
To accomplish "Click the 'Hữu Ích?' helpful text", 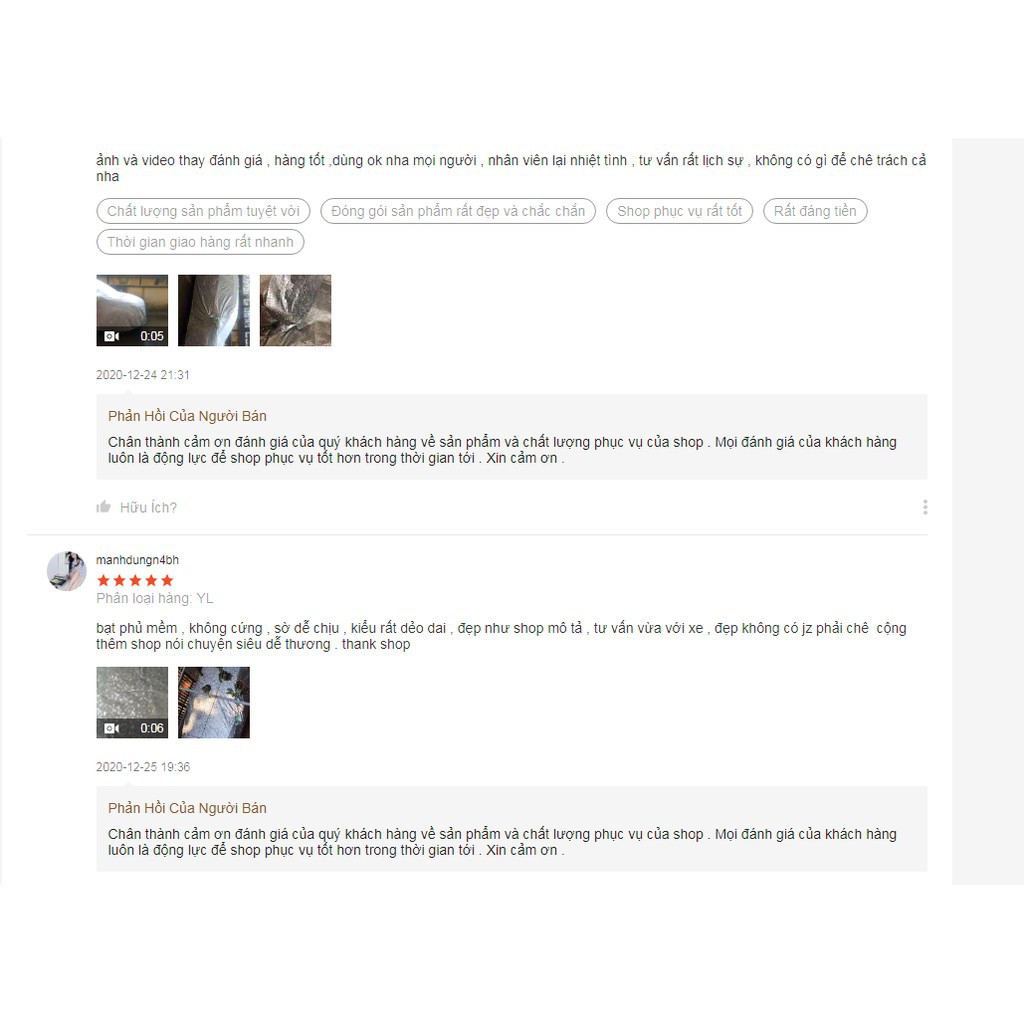I will click(x=148, y=507).
